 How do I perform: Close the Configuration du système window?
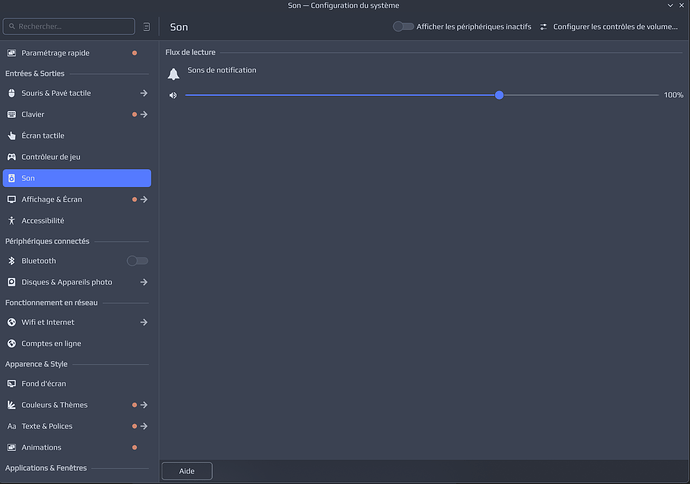pos(682,5)
